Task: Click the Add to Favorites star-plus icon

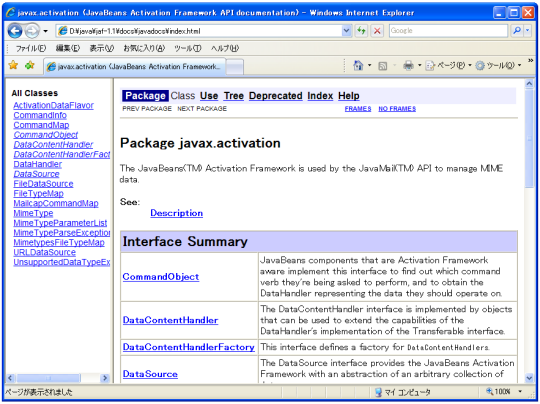Action: 30,65
